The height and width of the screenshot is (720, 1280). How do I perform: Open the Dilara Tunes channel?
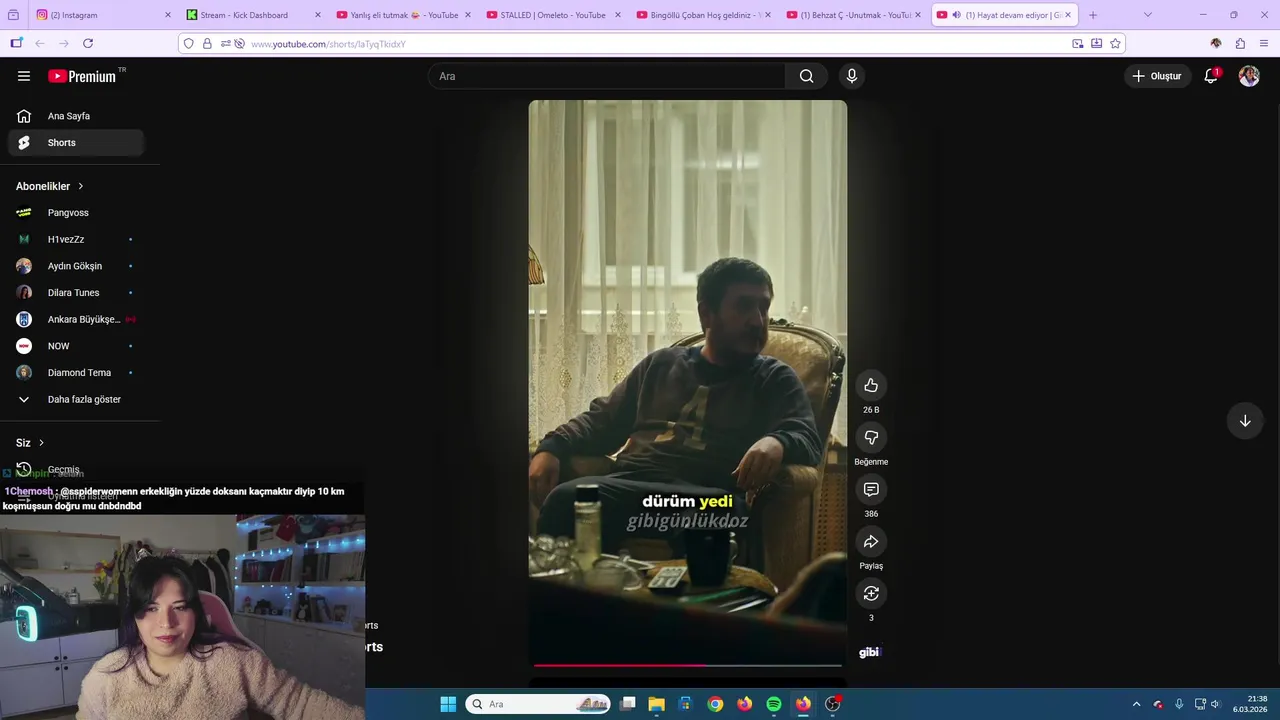click(76, 293)
